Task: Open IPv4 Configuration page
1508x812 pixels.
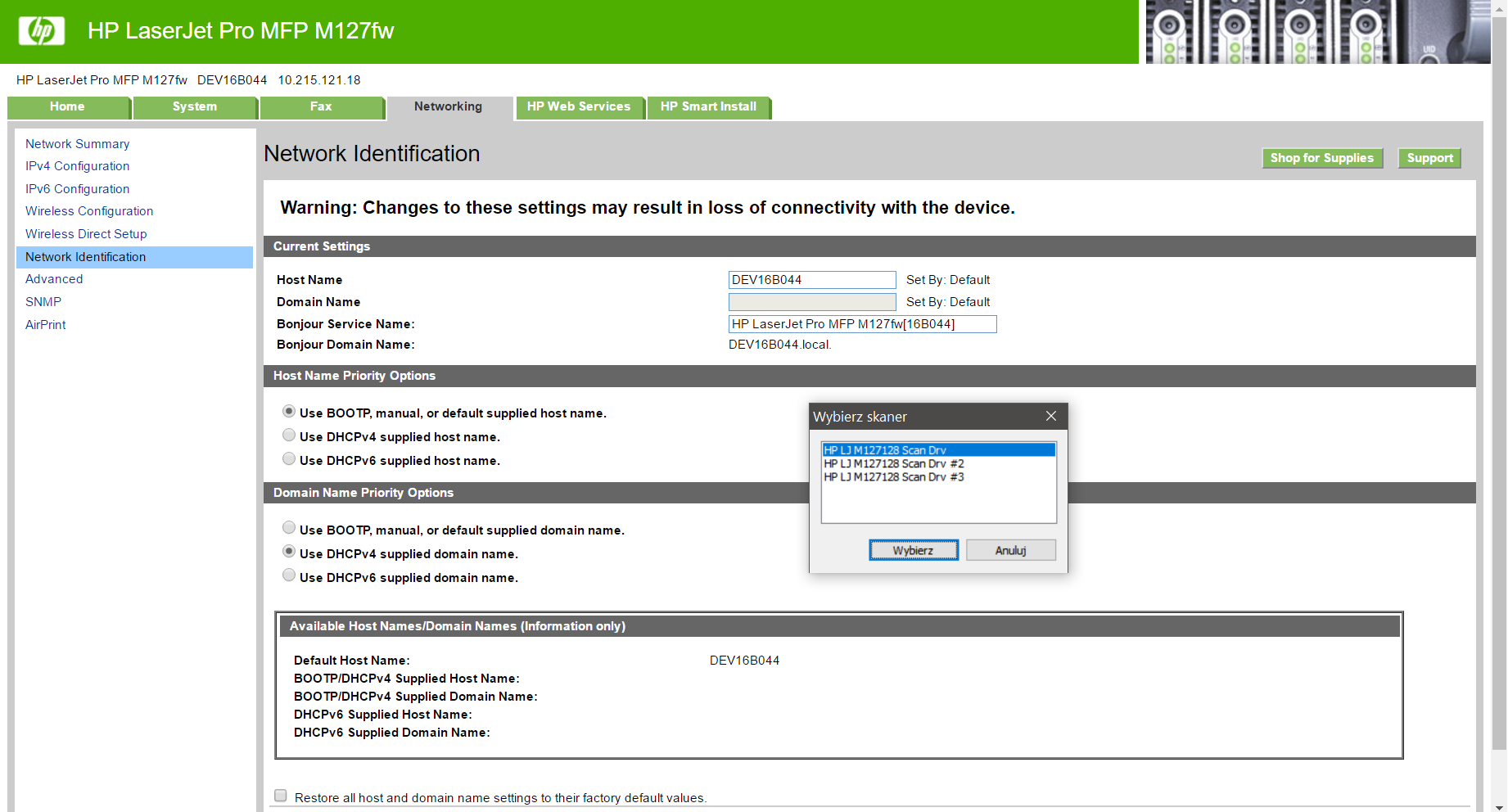Action: [77, 166]
